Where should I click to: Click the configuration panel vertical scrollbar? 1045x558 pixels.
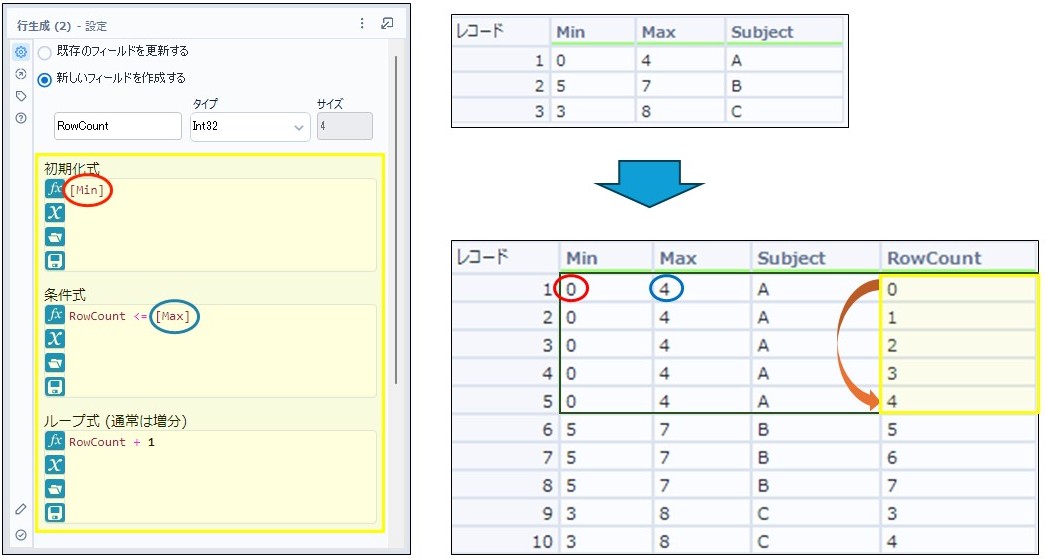[x=397, y=220]
